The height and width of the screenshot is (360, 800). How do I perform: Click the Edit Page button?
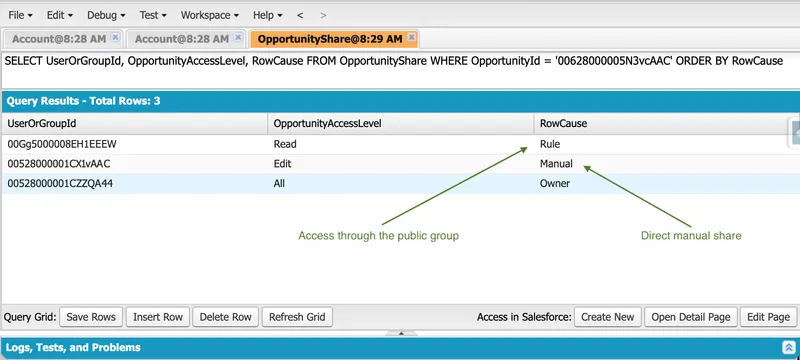[x=768, y=317]
